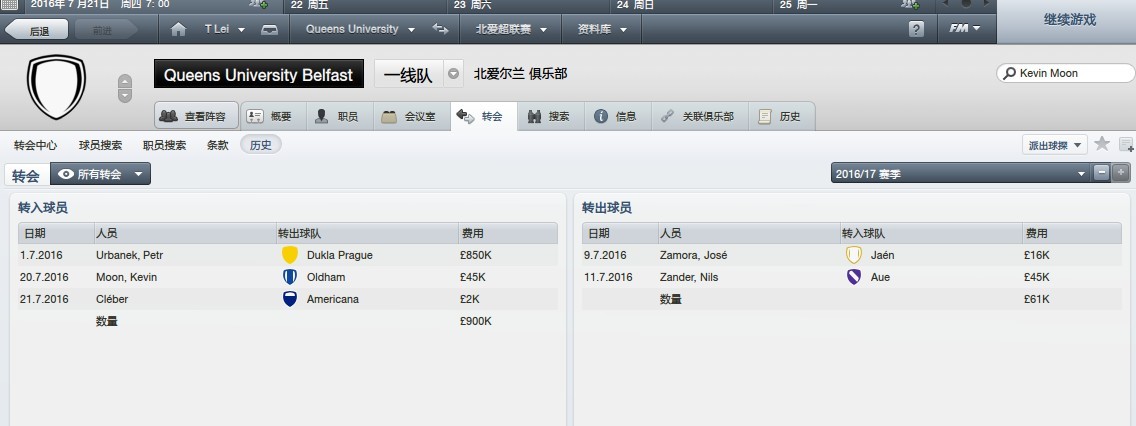
Task: Click inside the Kevin Moon search field
Action: (1065, 73)
